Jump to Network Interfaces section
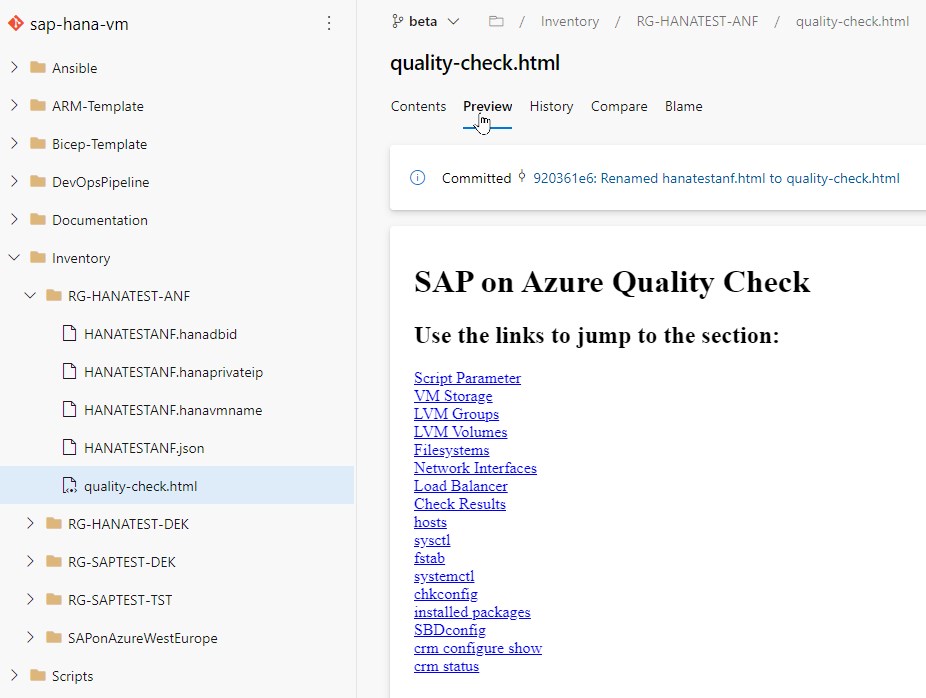926x698 pixels. [475, 468]
